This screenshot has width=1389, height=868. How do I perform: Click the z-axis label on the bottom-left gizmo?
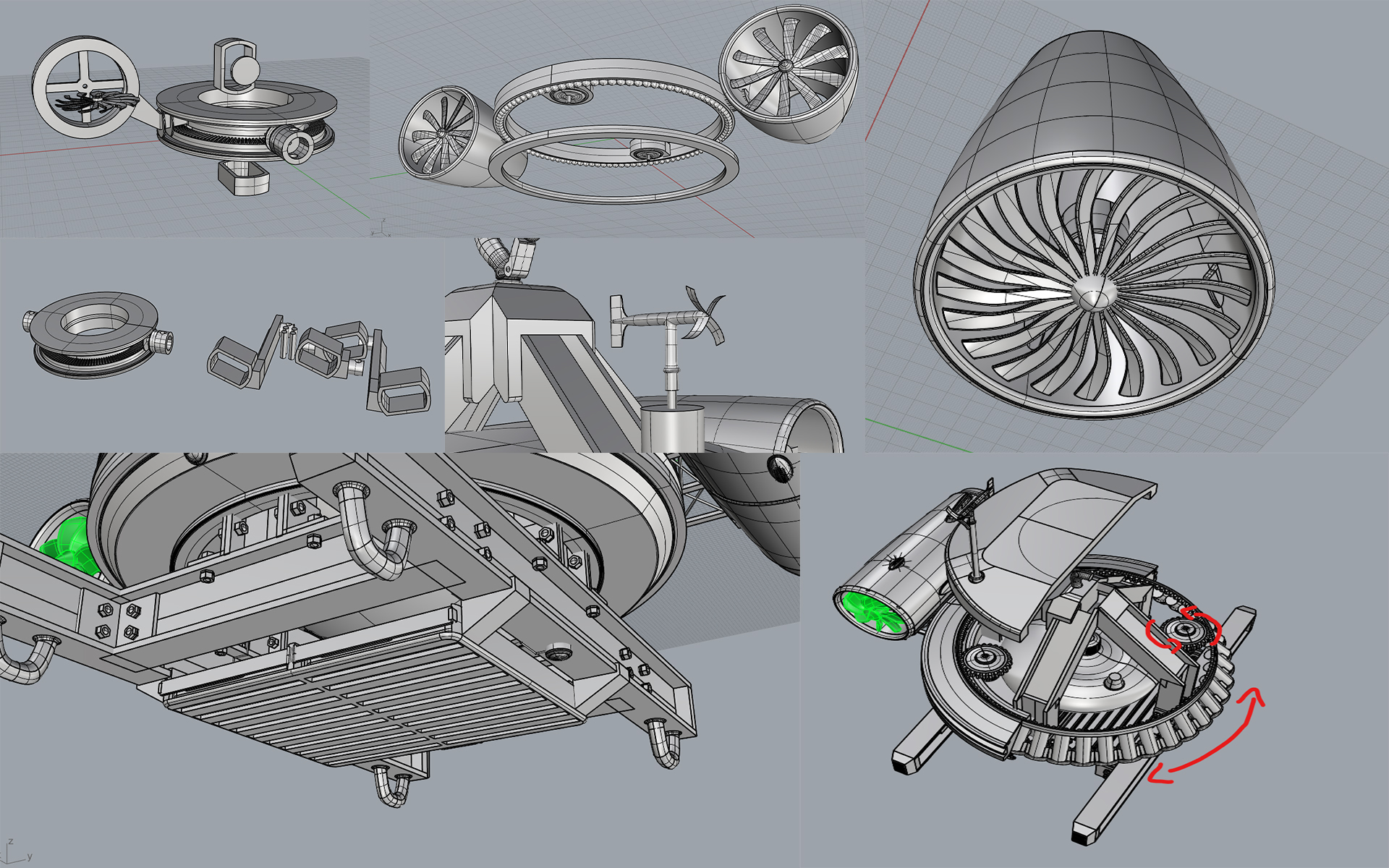tap(10, 843)
